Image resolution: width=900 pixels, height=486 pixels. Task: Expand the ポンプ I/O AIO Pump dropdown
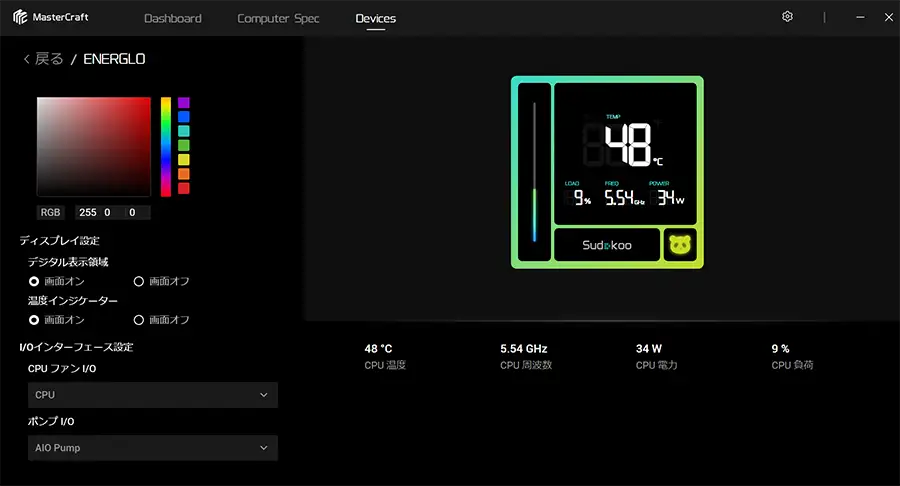point(153,448)
